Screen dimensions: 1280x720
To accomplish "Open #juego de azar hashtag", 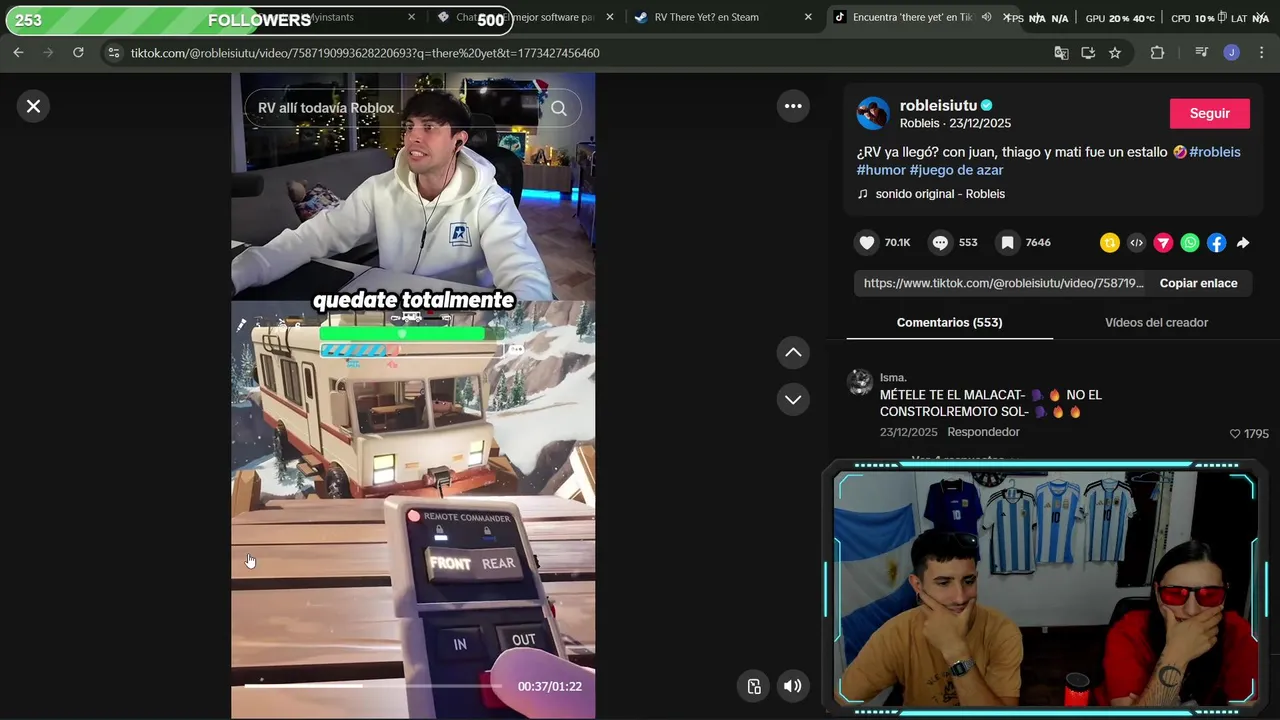I will point(956,170).
